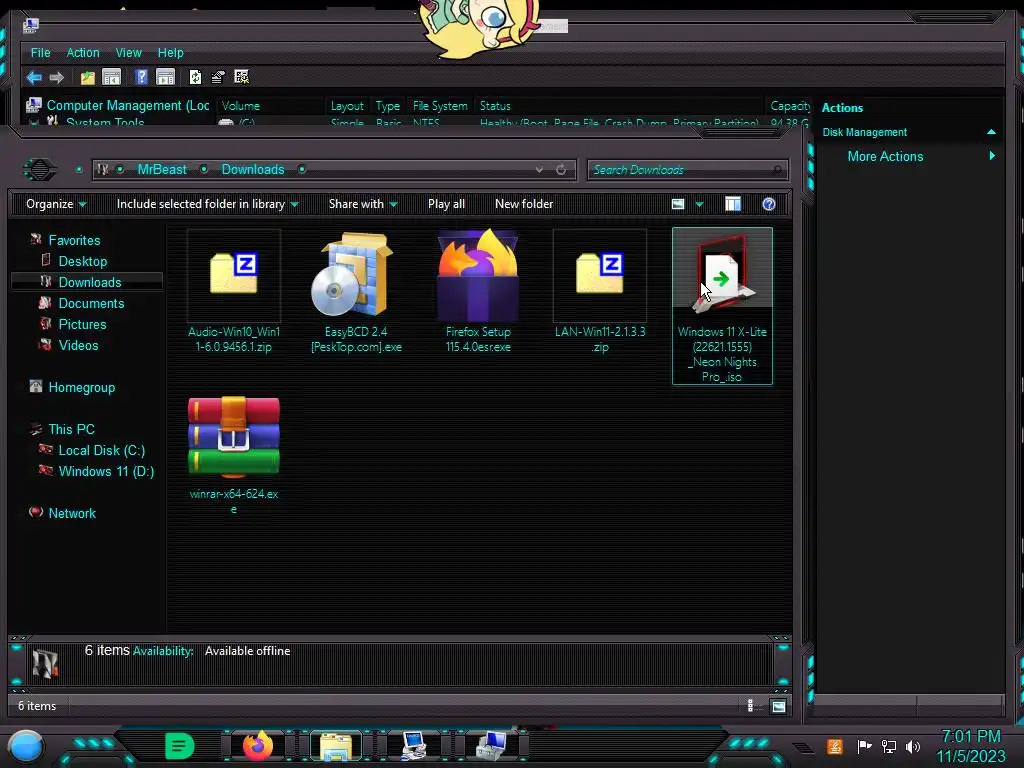This screenshot has width=1024, height=768.
Task: Click the address bar refresh button
Action: pyautogui.click(x=561, y=170)
